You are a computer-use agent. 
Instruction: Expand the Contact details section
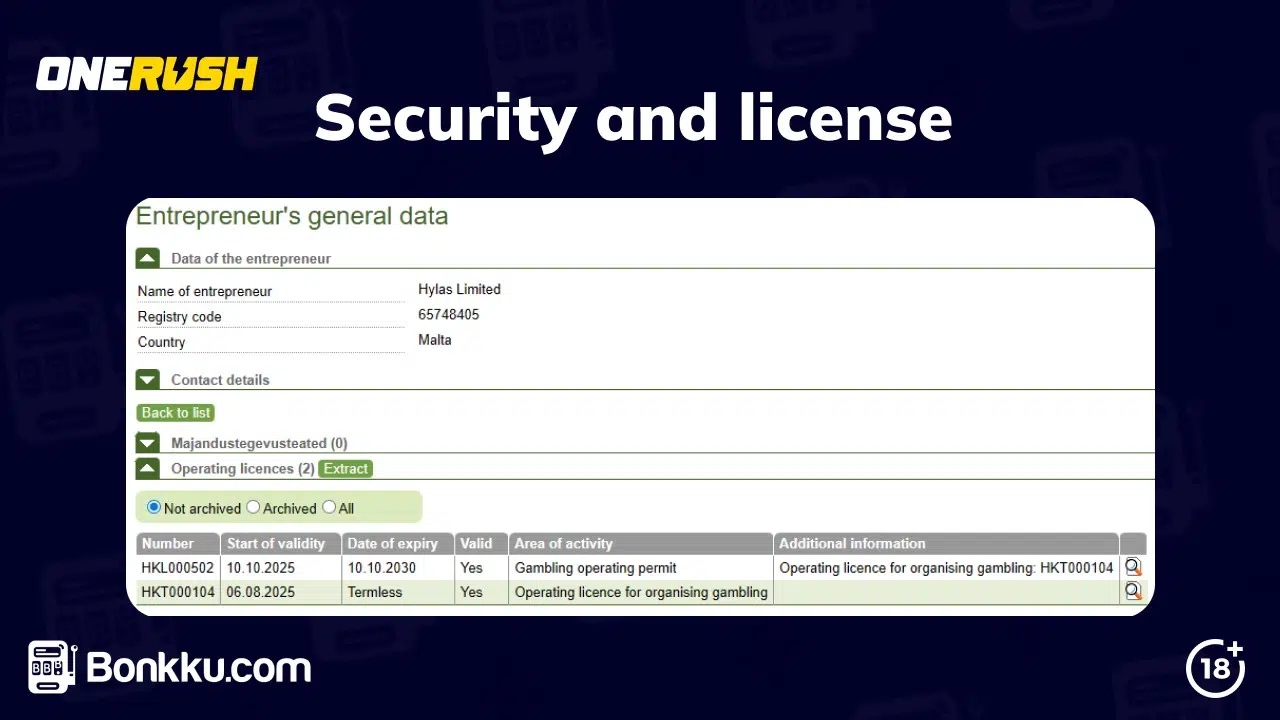coord(220,380)
